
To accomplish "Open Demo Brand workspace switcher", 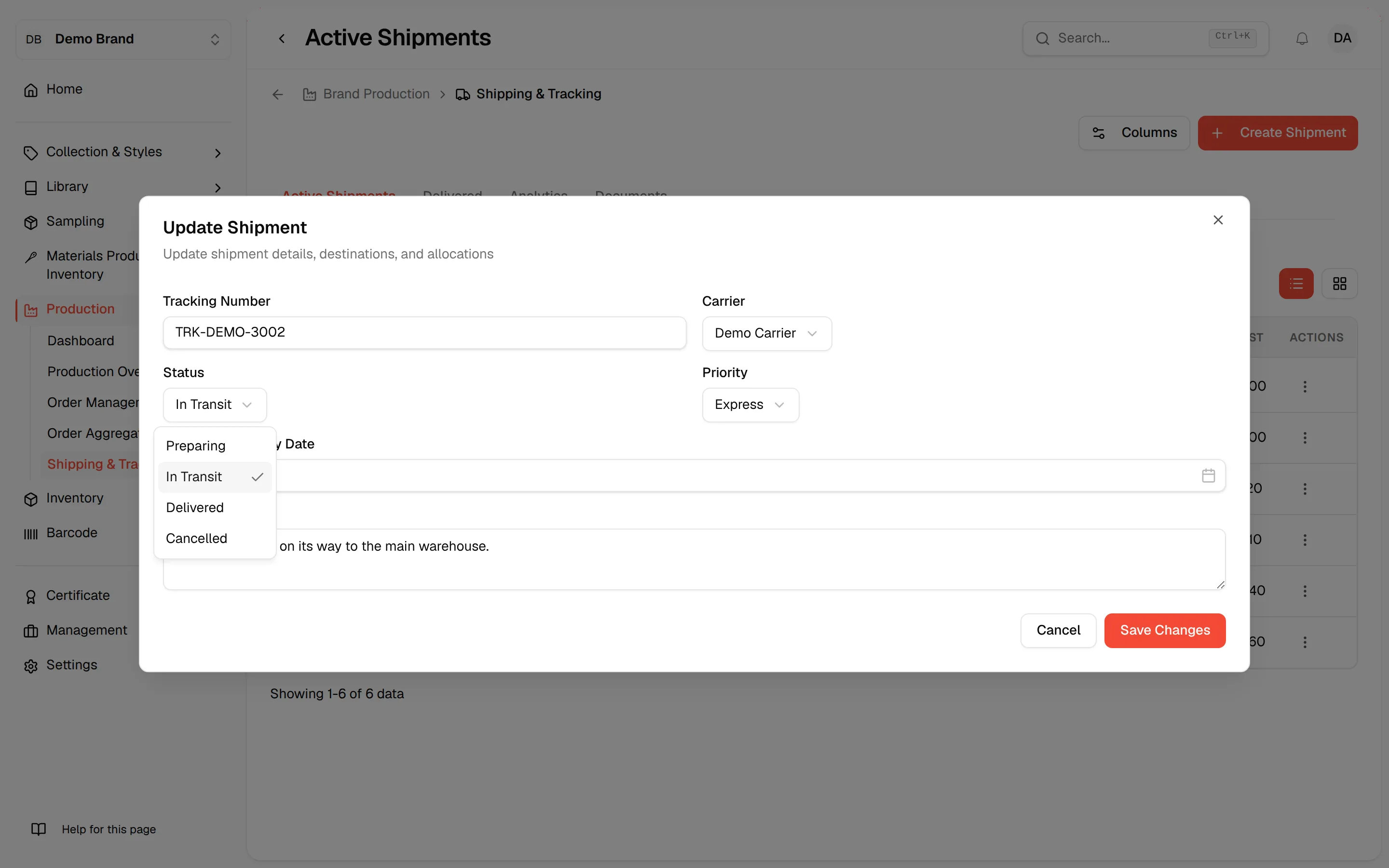I will tap(123, 39).
